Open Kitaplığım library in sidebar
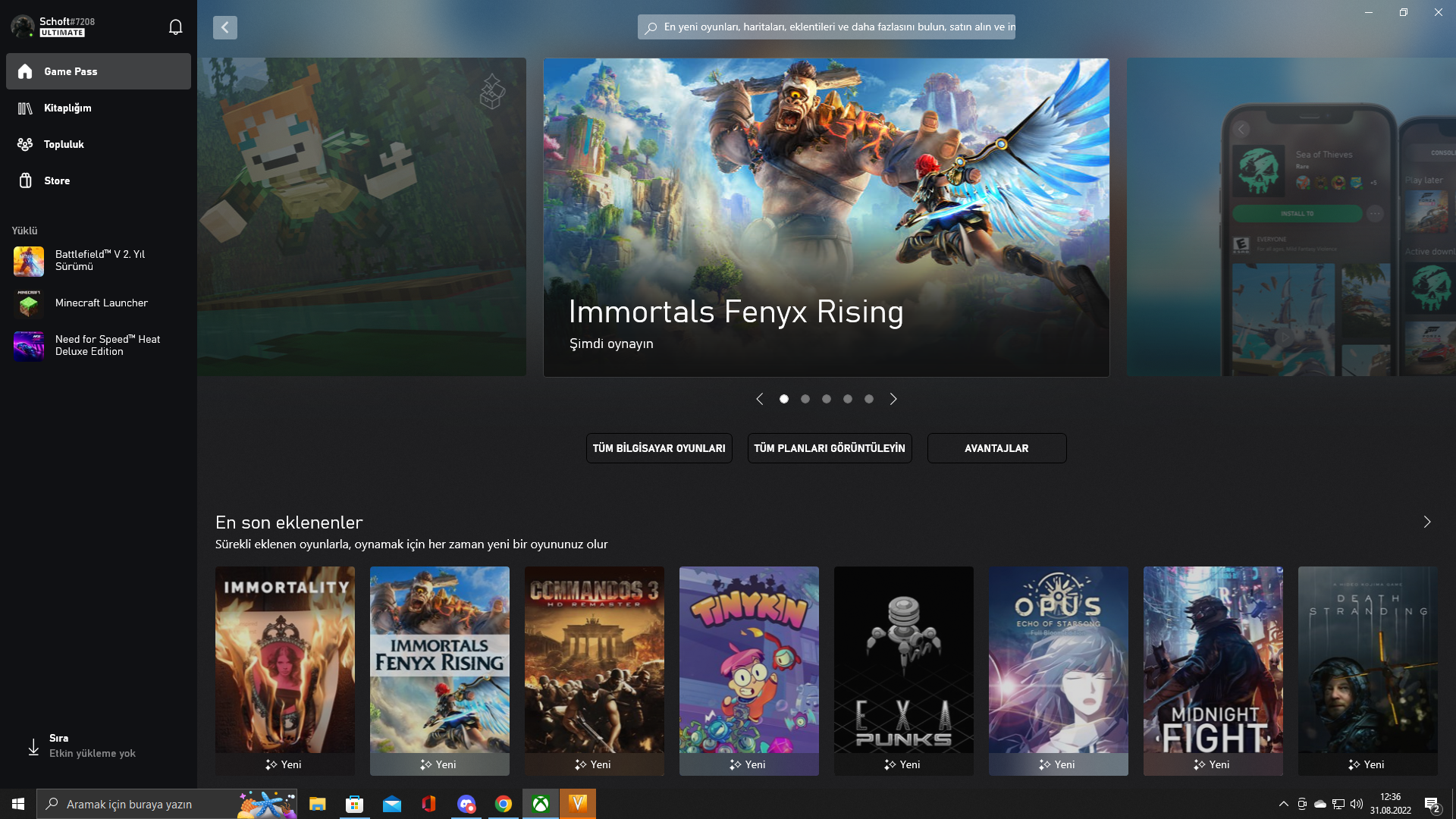This screenshot has width=1456, height=819. 67,108
